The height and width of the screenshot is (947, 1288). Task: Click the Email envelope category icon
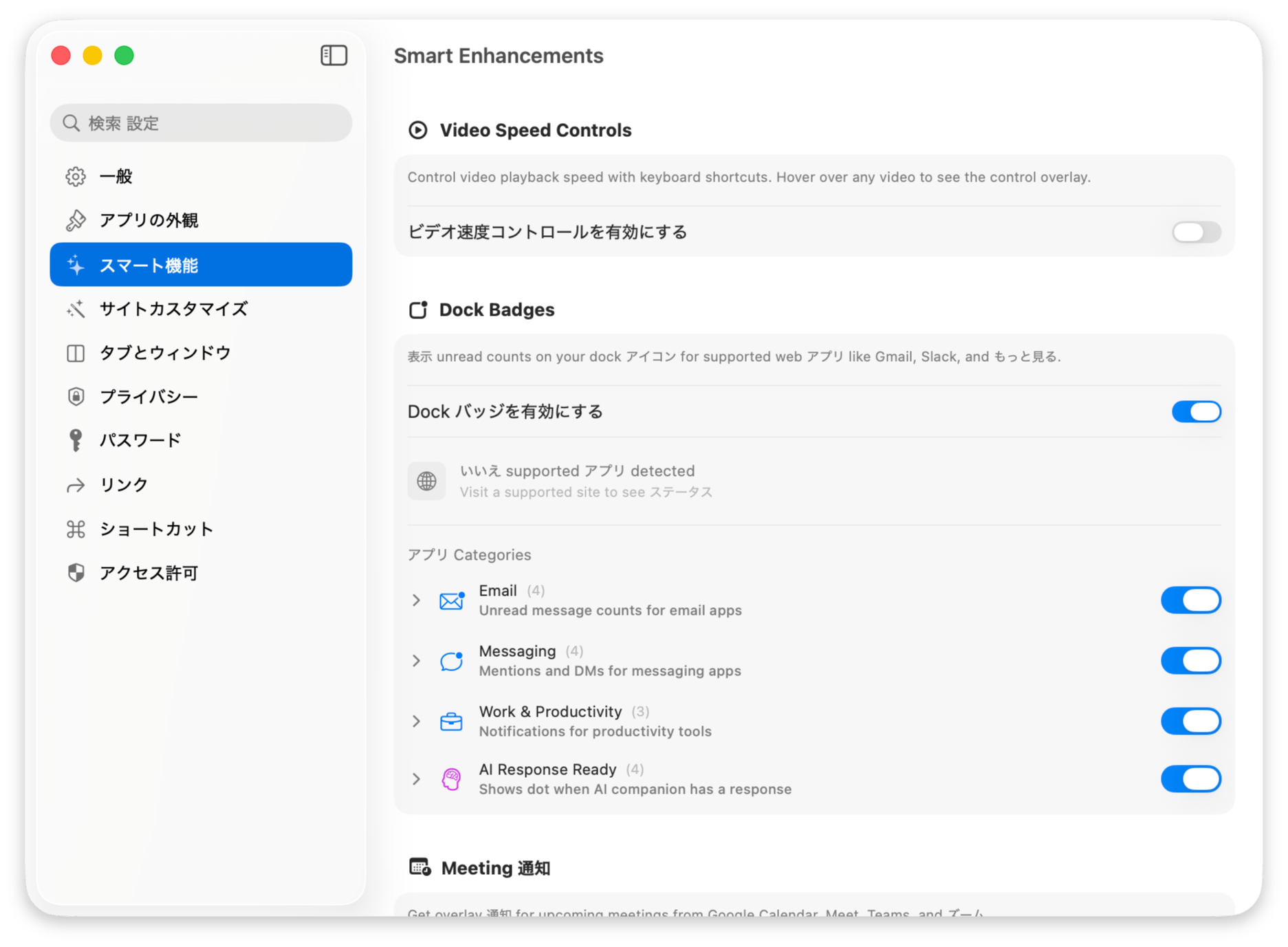[451, 600]
